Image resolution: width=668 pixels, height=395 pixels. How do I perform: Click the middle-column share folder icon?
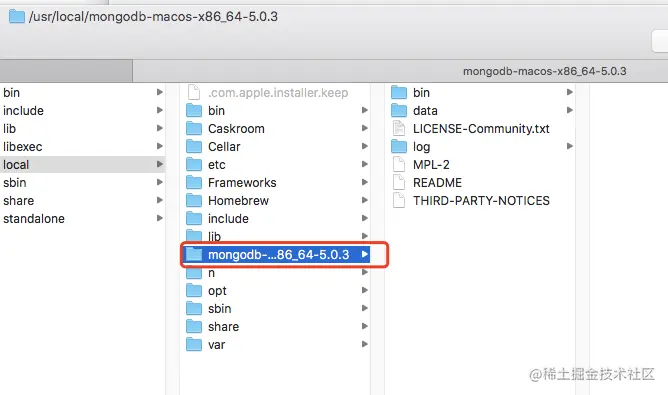point(194,326)
